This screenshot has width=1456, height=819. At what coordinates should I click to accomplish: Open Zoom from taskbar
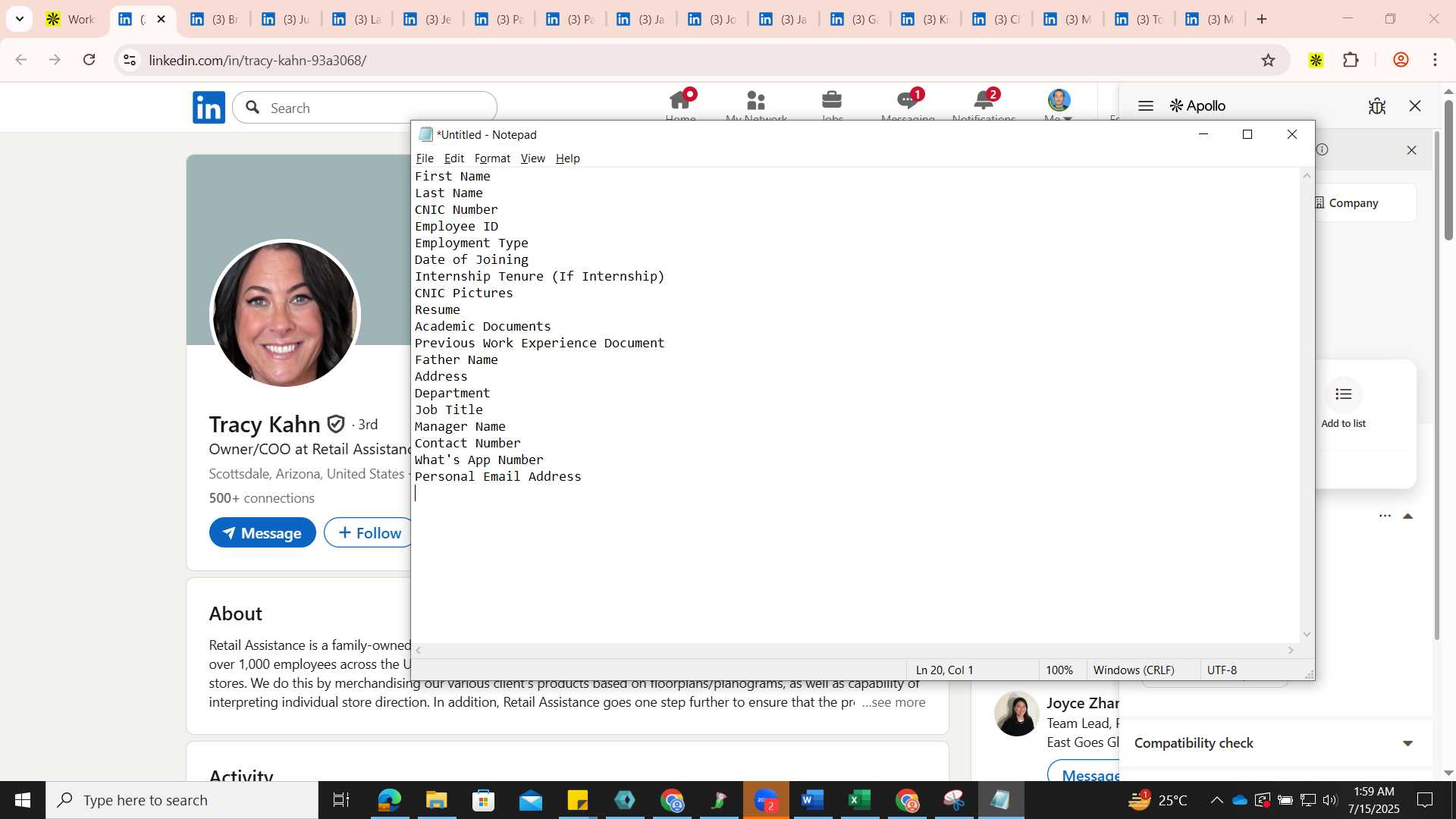pos(766,800)
